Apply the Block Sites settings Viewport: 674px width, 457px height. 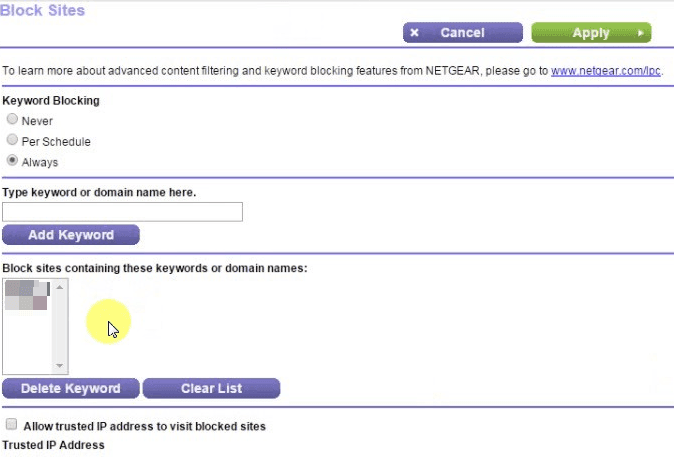click(590, 33)
